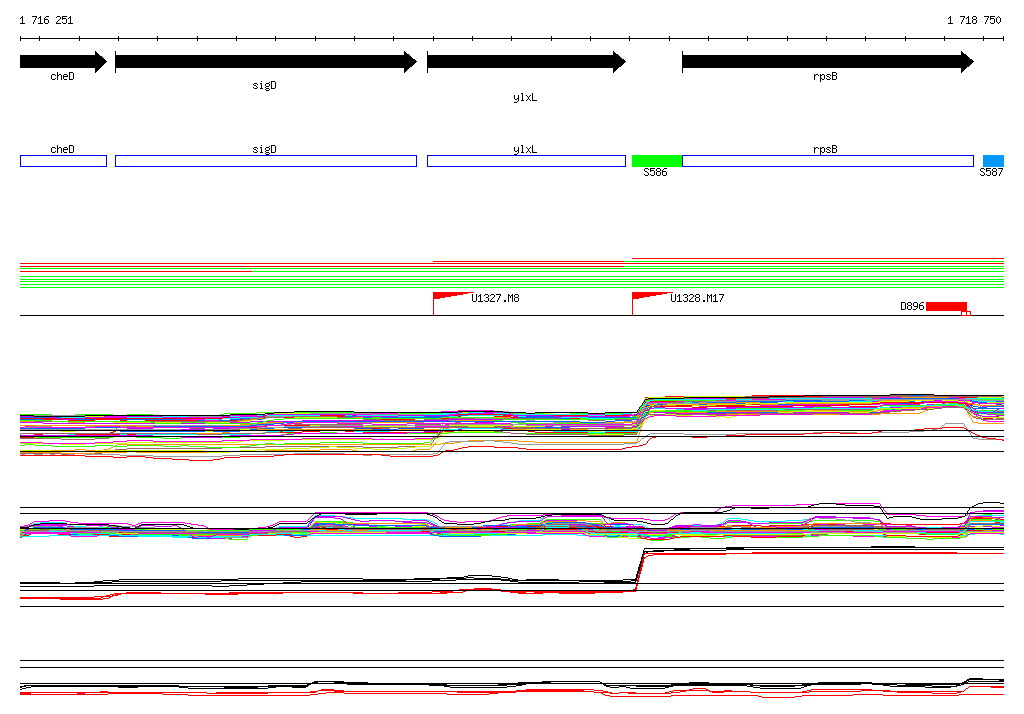Select the rpsB black gene arrow
This screenshot has width=1024, height=714.
coord(828,62)
